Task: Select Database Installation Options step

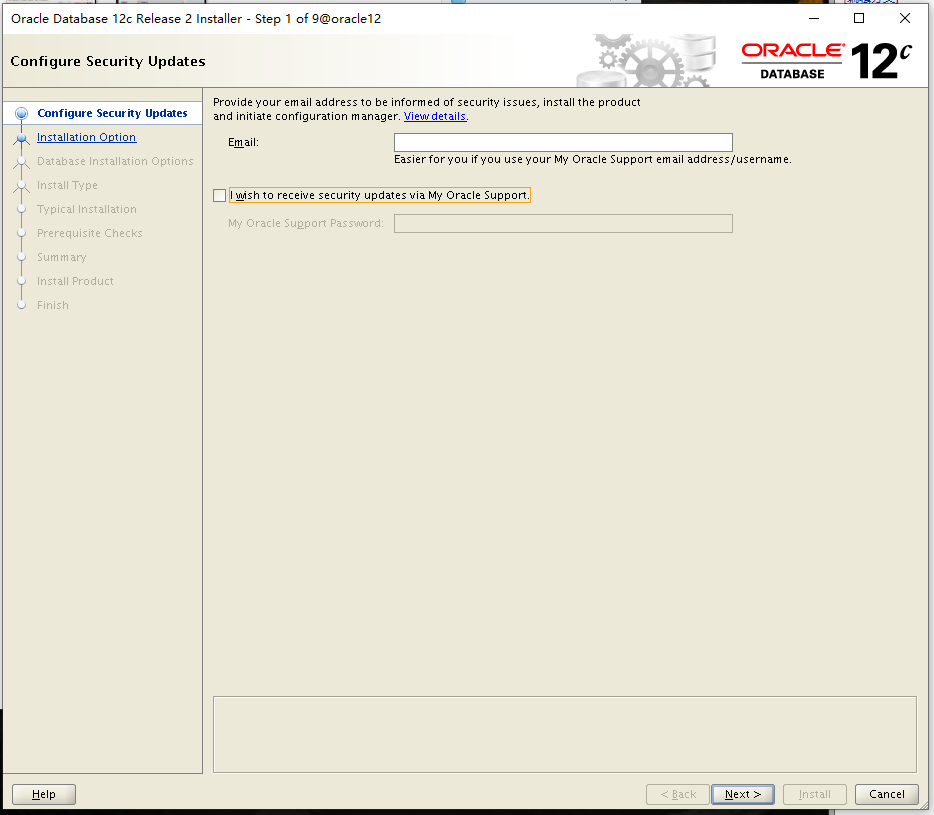Action: (x=115, y=161)
